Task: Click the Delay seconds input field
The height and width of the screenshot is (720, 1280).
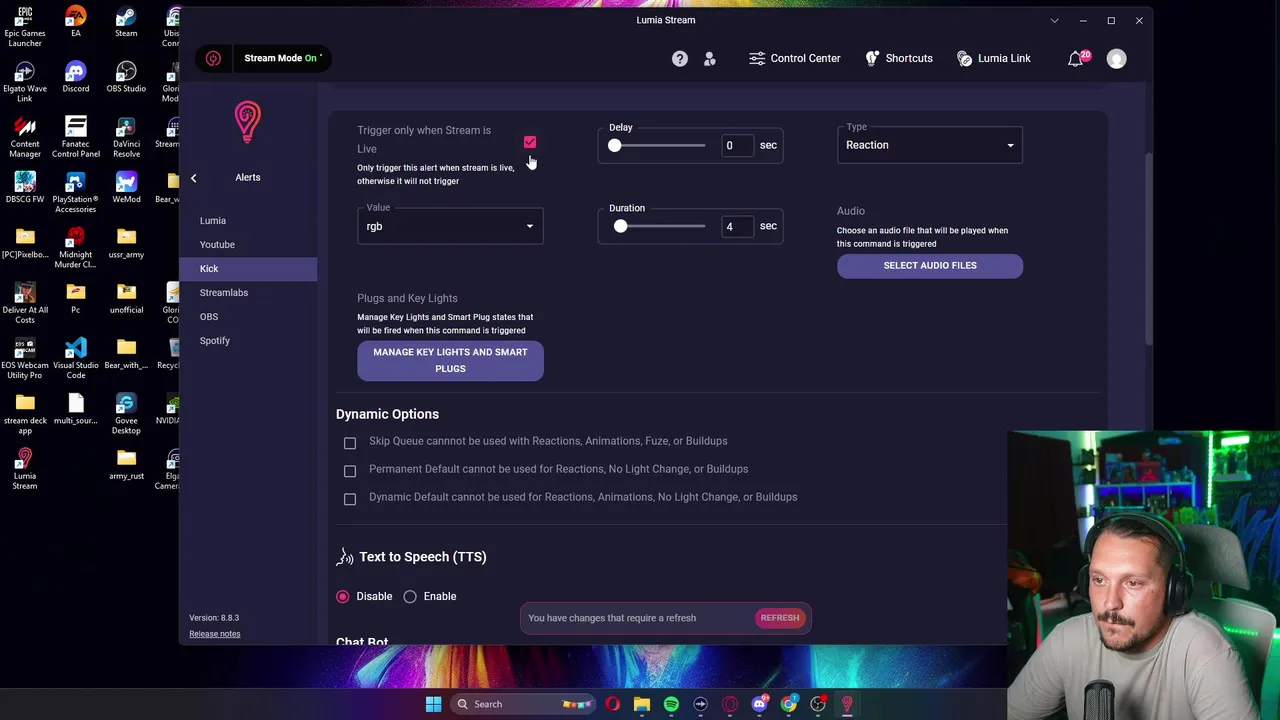Action: pos(738,146)
